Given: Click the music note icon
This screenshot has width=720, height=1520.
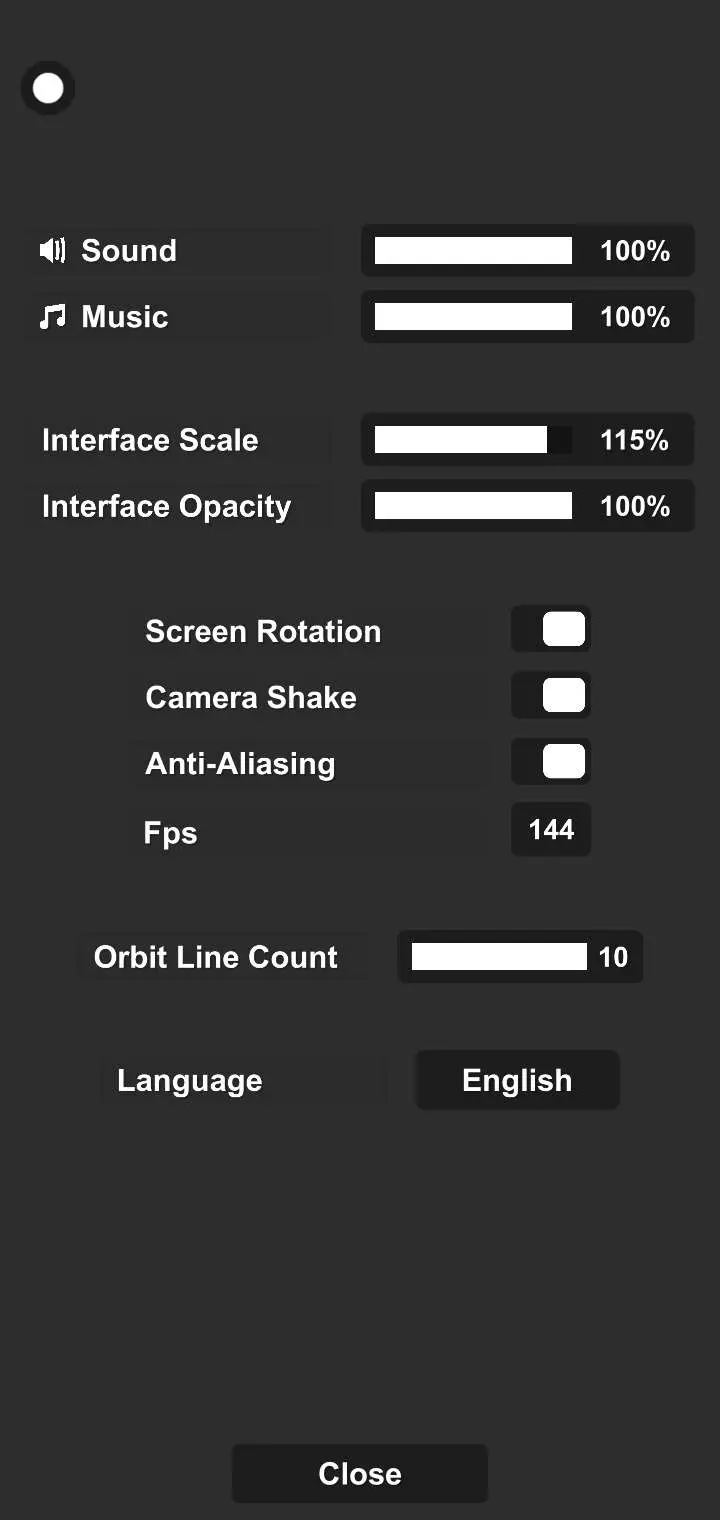Looking at the screenshot, I should [x=52, y=317].
